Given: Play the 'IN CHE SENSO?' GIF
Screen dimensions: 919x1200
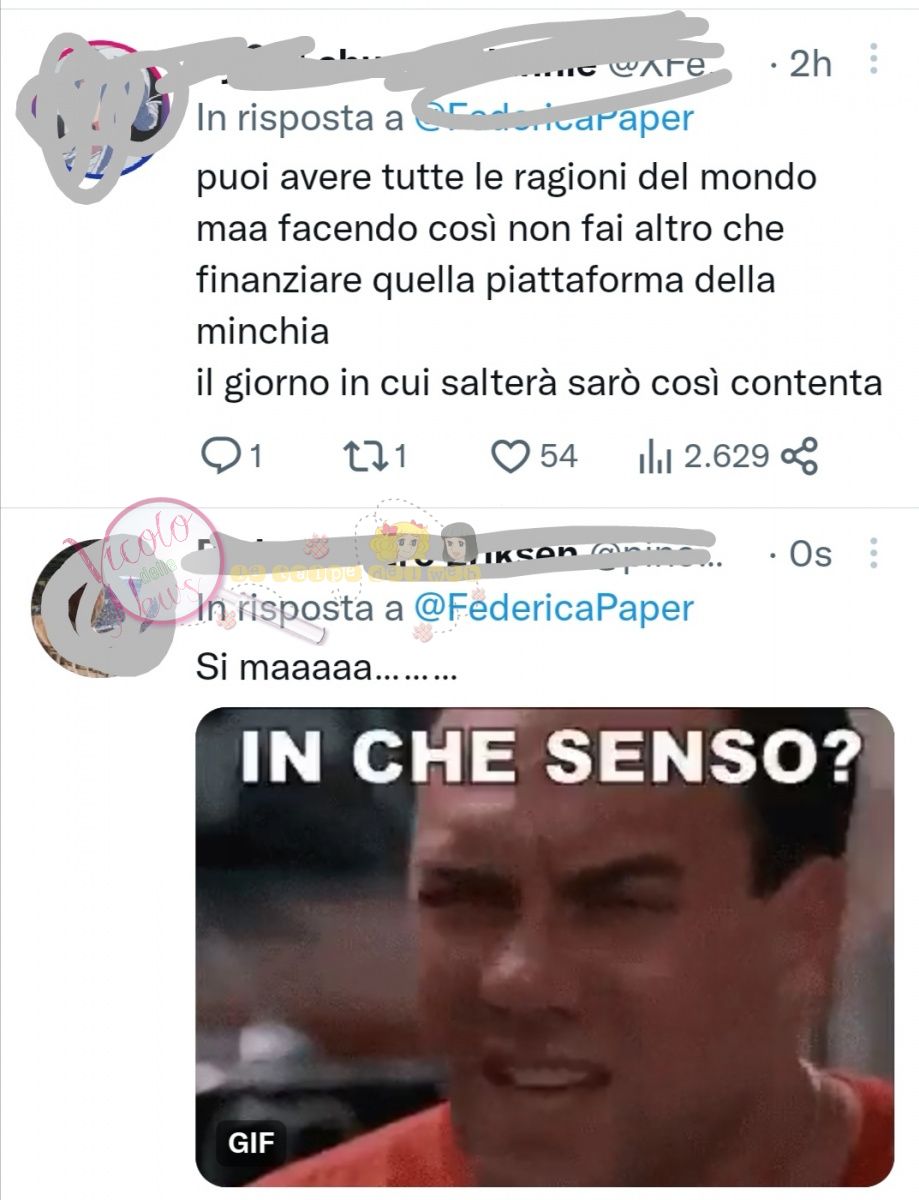Looking at the screenshot, I should tap(544, 946).
